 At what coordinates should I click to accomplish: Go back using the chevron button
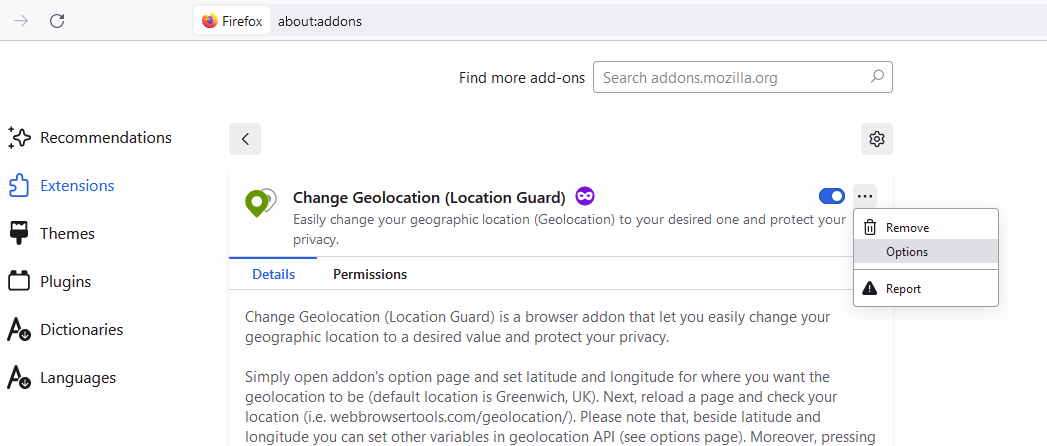click(245, 139)
